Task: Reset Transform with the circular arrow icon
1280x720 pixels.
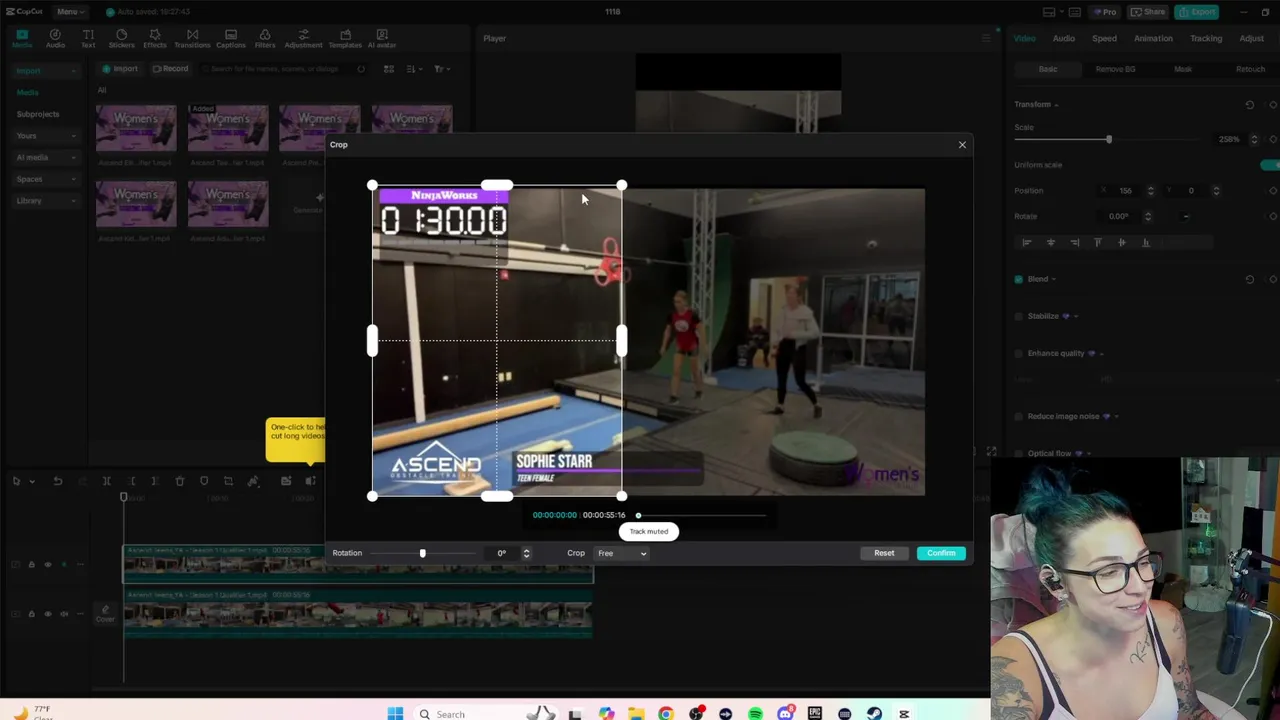Action: tap(1249, 105)
